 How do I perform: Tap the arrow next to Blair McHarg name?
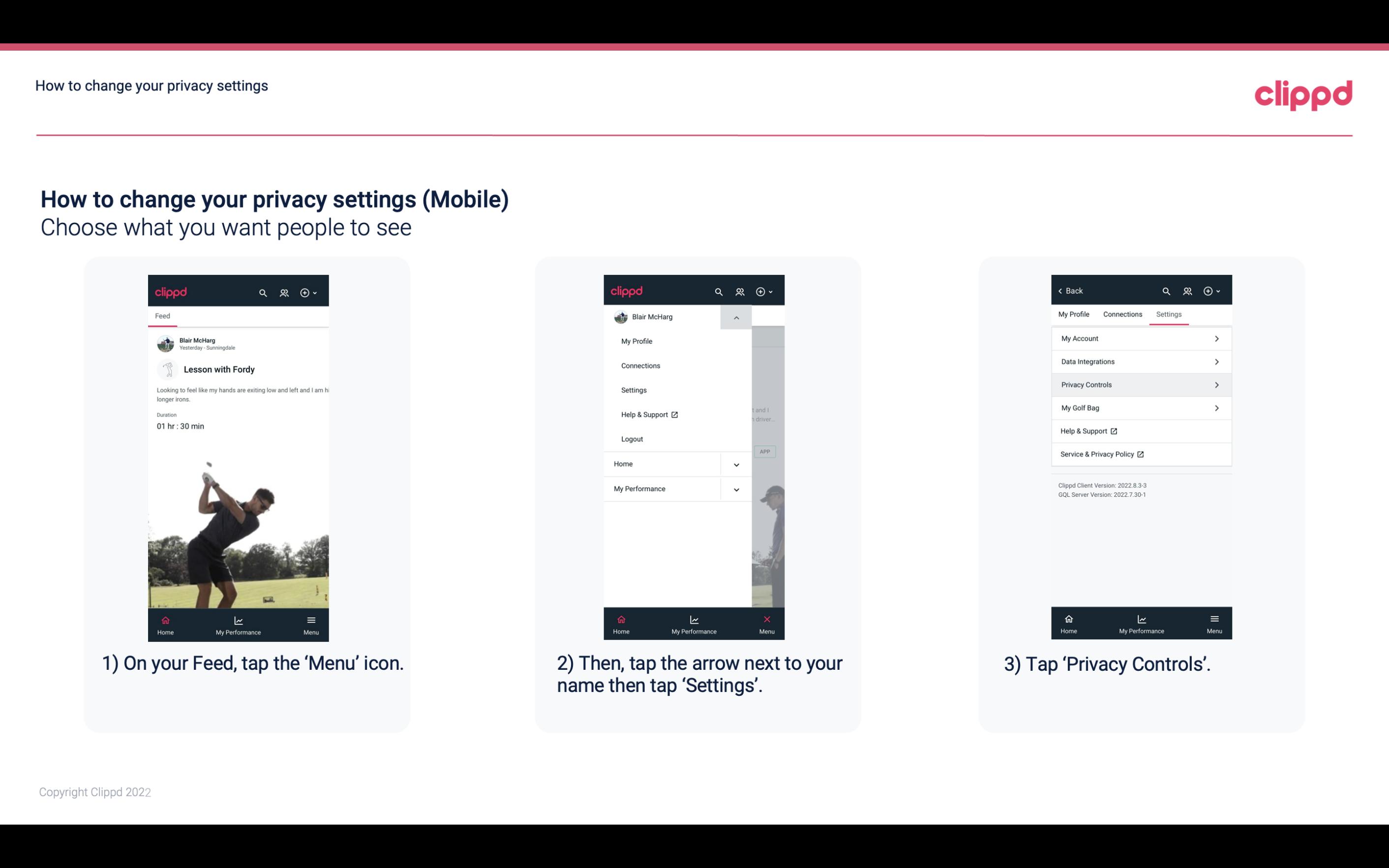pyautogui.click(x=738, y=317)
